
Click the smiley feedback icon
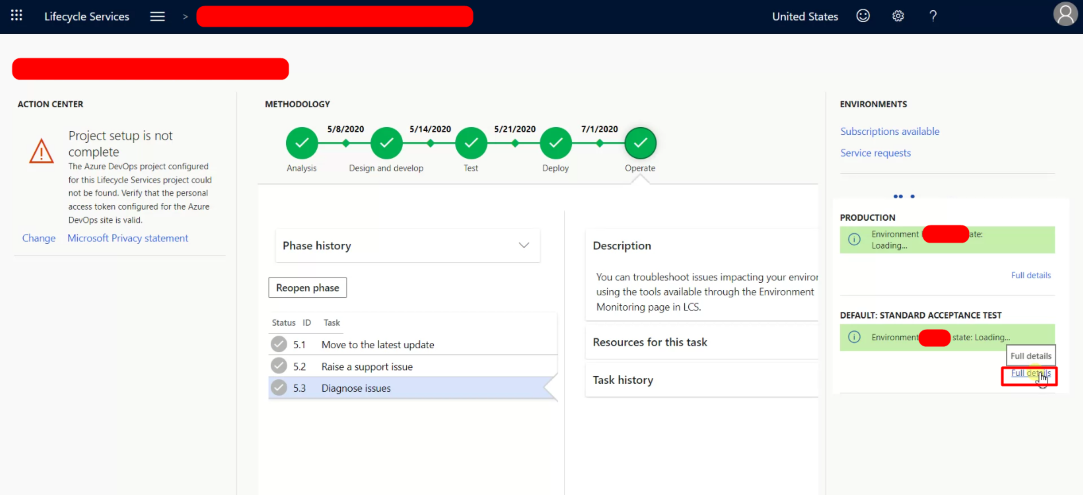(863, 16)
